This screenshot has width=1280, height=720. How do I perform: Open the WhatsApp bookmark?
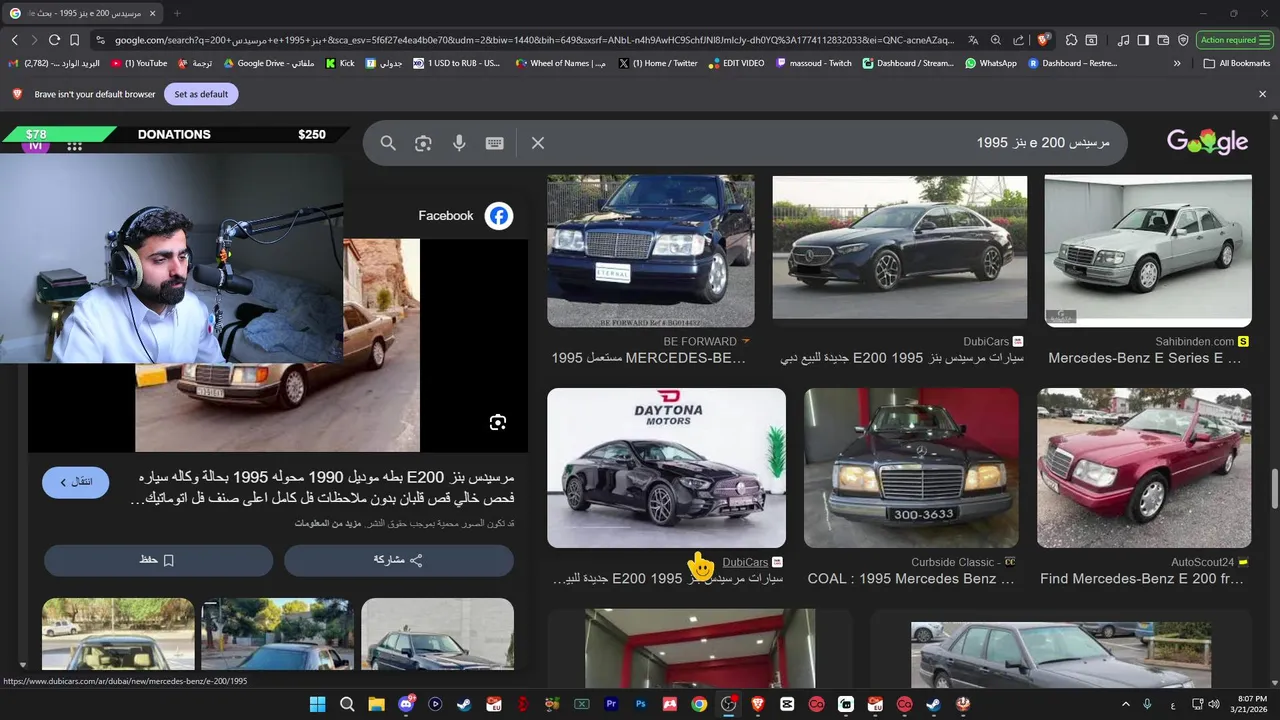(991, 63)
